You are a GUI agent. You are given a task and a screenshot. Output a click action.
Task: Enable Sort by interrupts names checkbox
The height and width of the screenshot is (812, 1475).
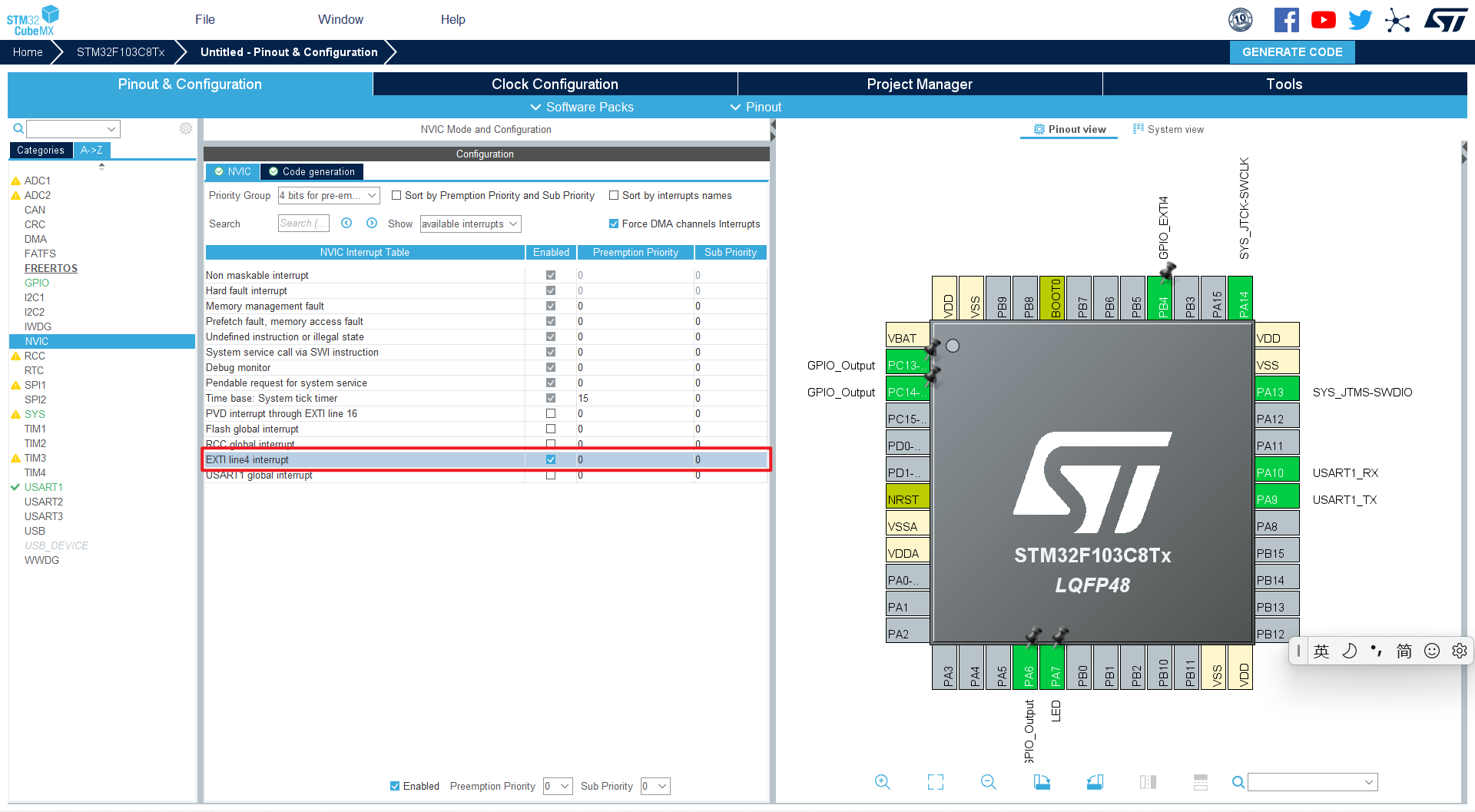(x=614, y=195)
